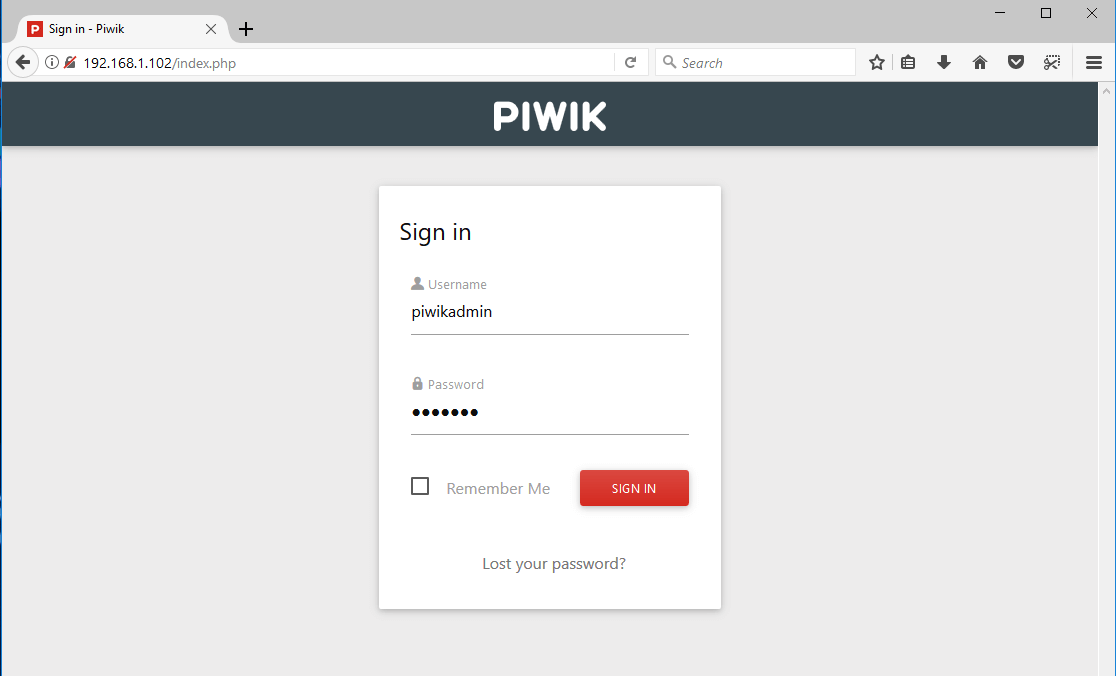Close the Sign in - Piwik tab
This screenshot has height=676, width=1116.
(x=211, y=29)
